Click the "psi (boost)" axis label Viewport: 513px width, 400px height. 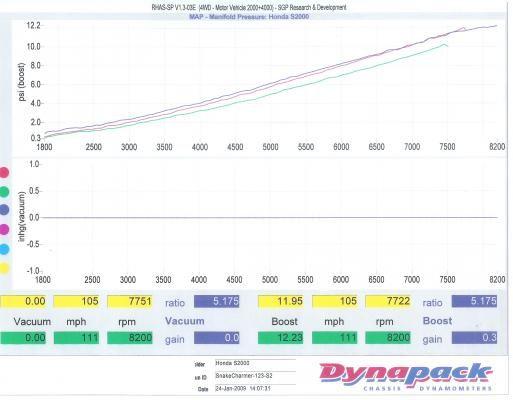click(22, 82)
